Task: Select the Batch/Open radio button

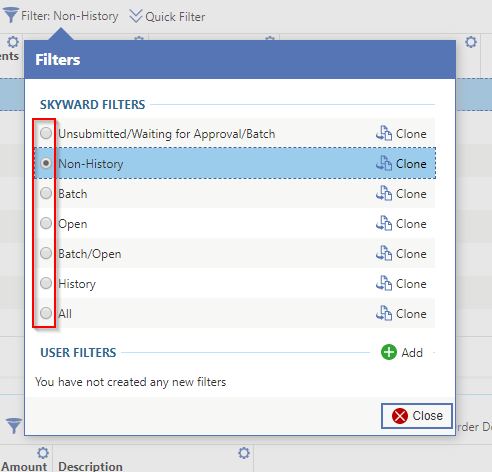Action: [46, 253]
